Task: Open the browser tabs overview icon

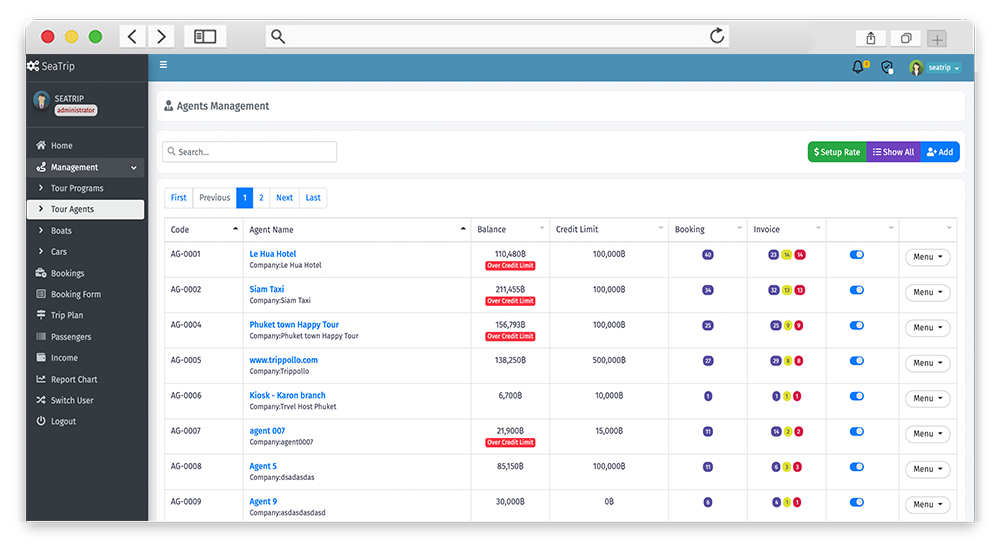Action: tap(906, 38)
